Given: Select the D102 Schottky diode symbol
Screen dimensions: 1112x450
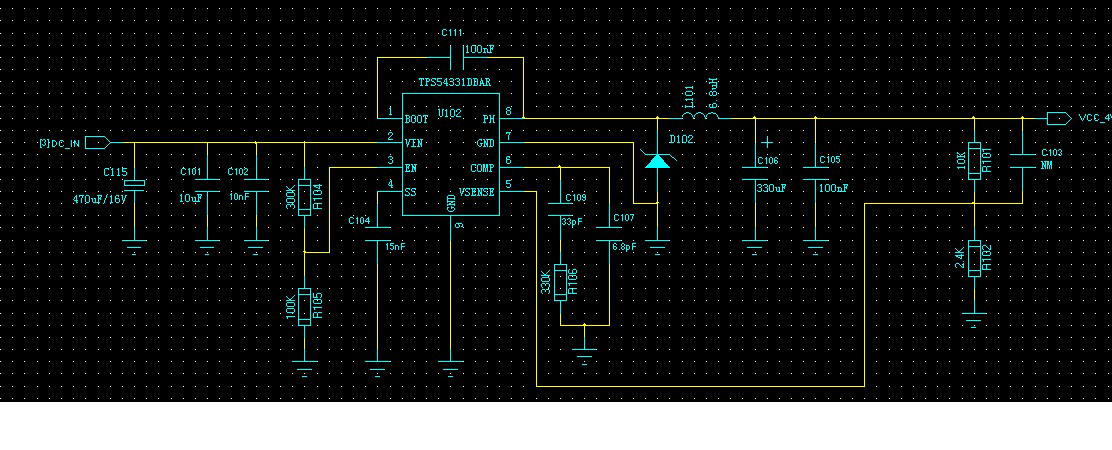Looking at the screenshot, I should pos(657,160).
